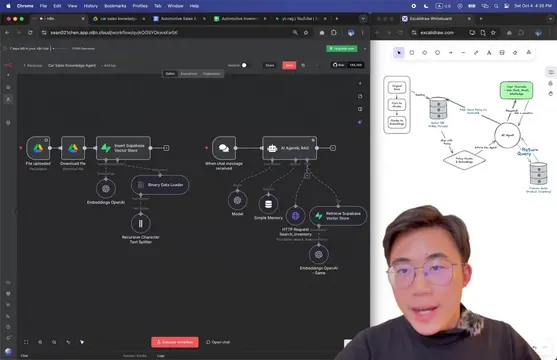Switch to the Evaluations tab
The height and width of the screenshot is (360, 557).
pos(211,74)
